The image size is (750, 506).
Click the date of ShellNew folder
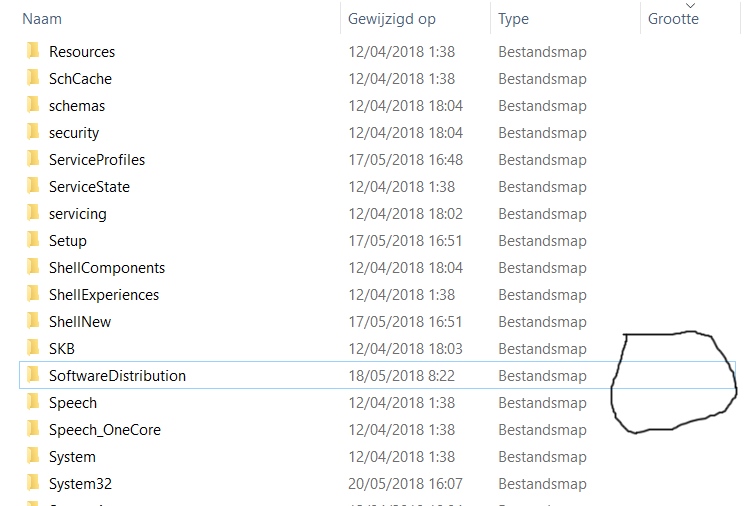click(401, 322)
